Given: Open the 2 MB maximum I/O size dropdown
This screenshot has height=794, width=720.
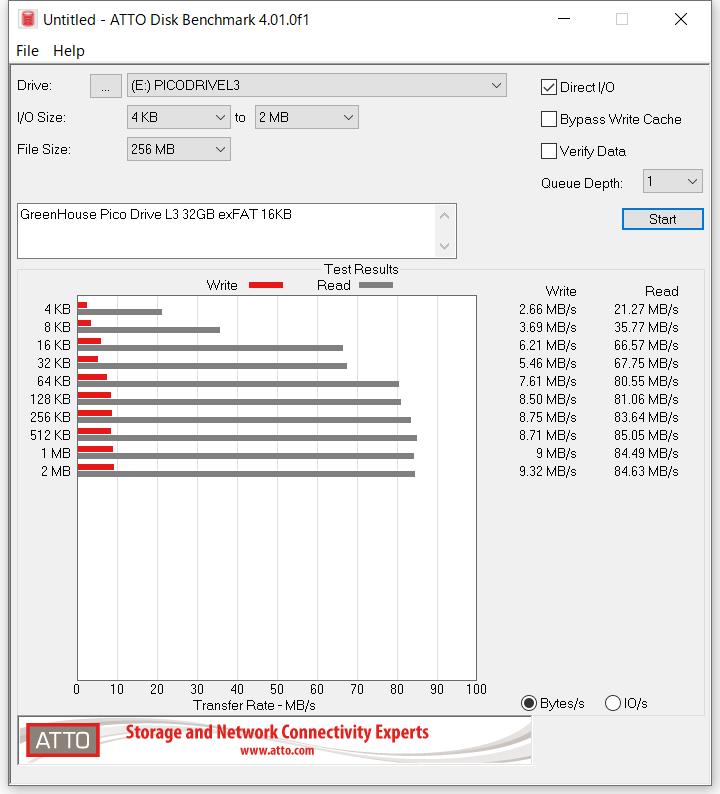Looking at the screenshot, I should point(307,117).
